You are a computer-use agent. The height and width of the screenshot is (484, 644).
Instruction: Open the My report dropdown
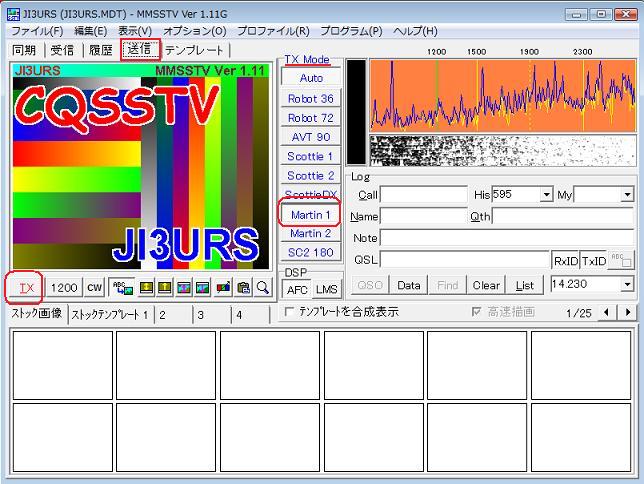627,194
